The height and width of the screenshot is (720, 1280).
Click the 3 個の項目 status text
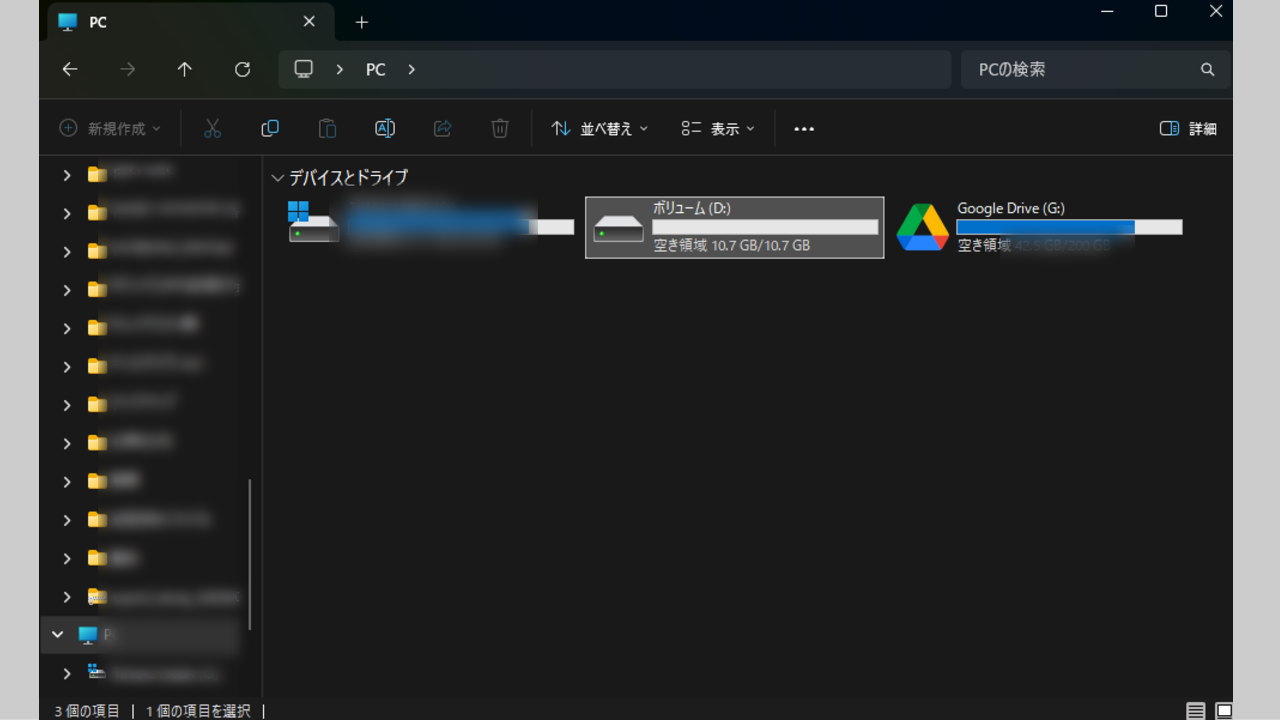pos(87,711)
